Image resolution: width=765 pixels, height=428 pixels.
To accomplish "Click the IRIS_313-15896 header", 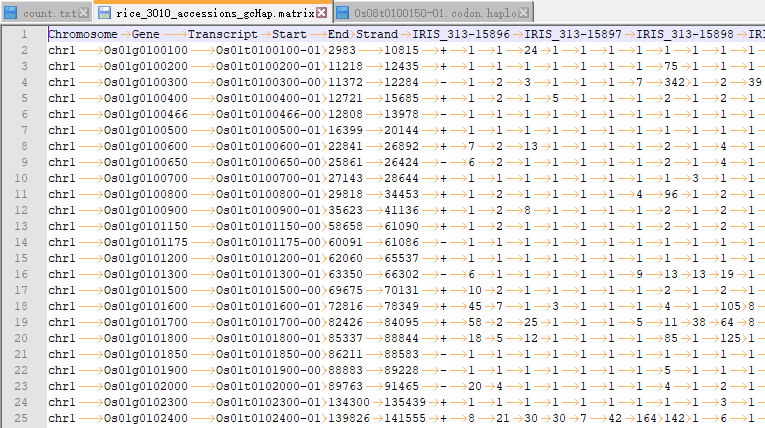I will tap(461, 34).
